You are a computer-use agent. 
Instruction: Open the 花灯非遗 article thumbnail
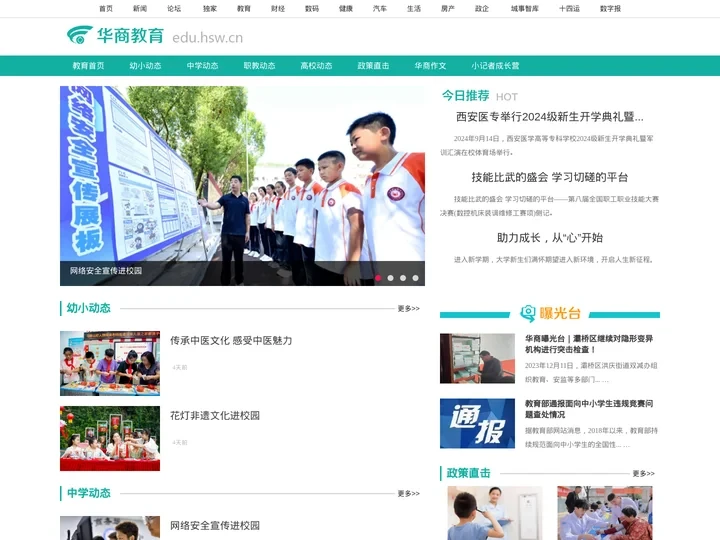point(110,439)
